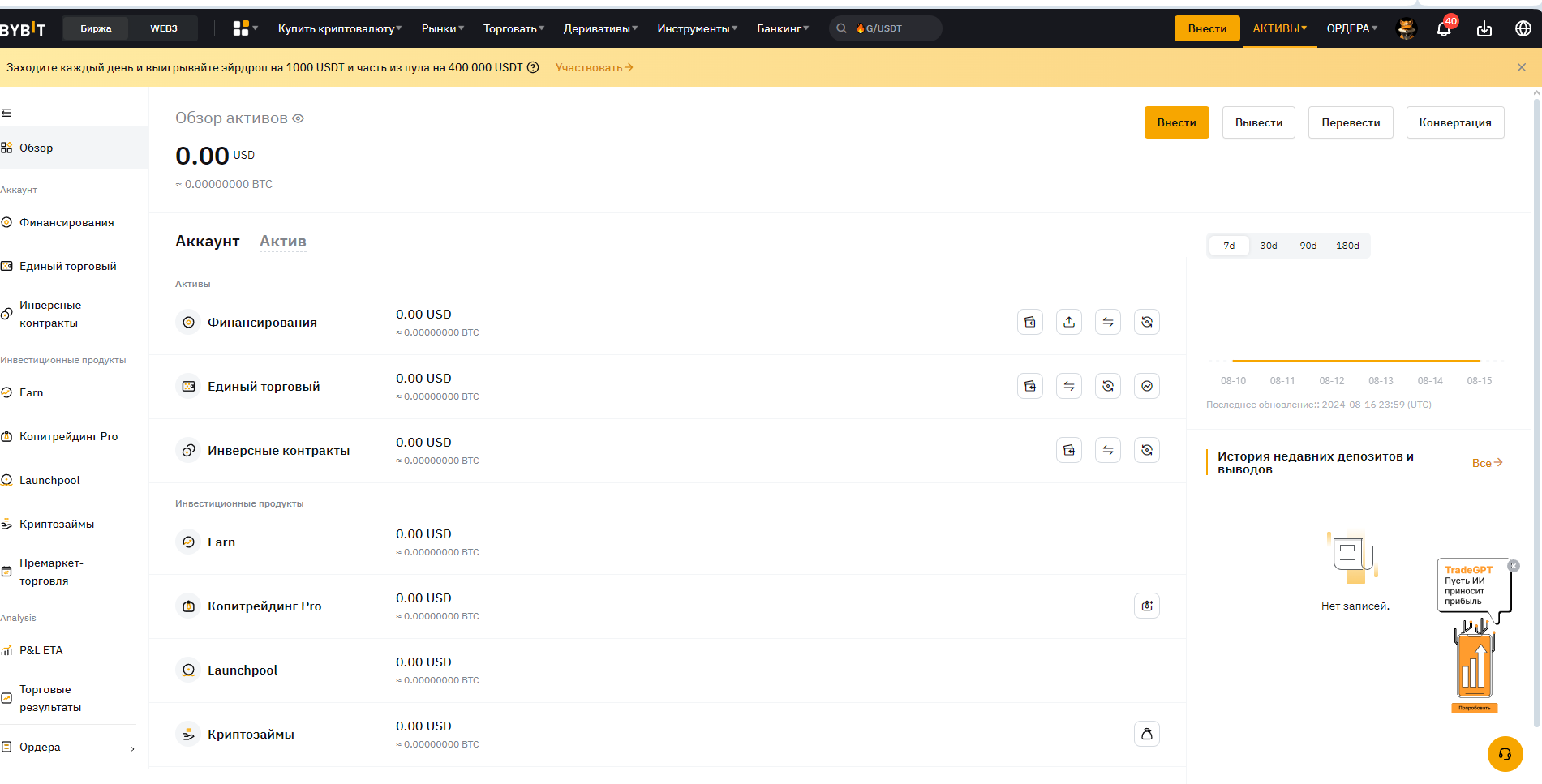Expand the Купить криптовалюту menu
Viewport: 1542px width, 784px height.
click(x=340, y=28)
